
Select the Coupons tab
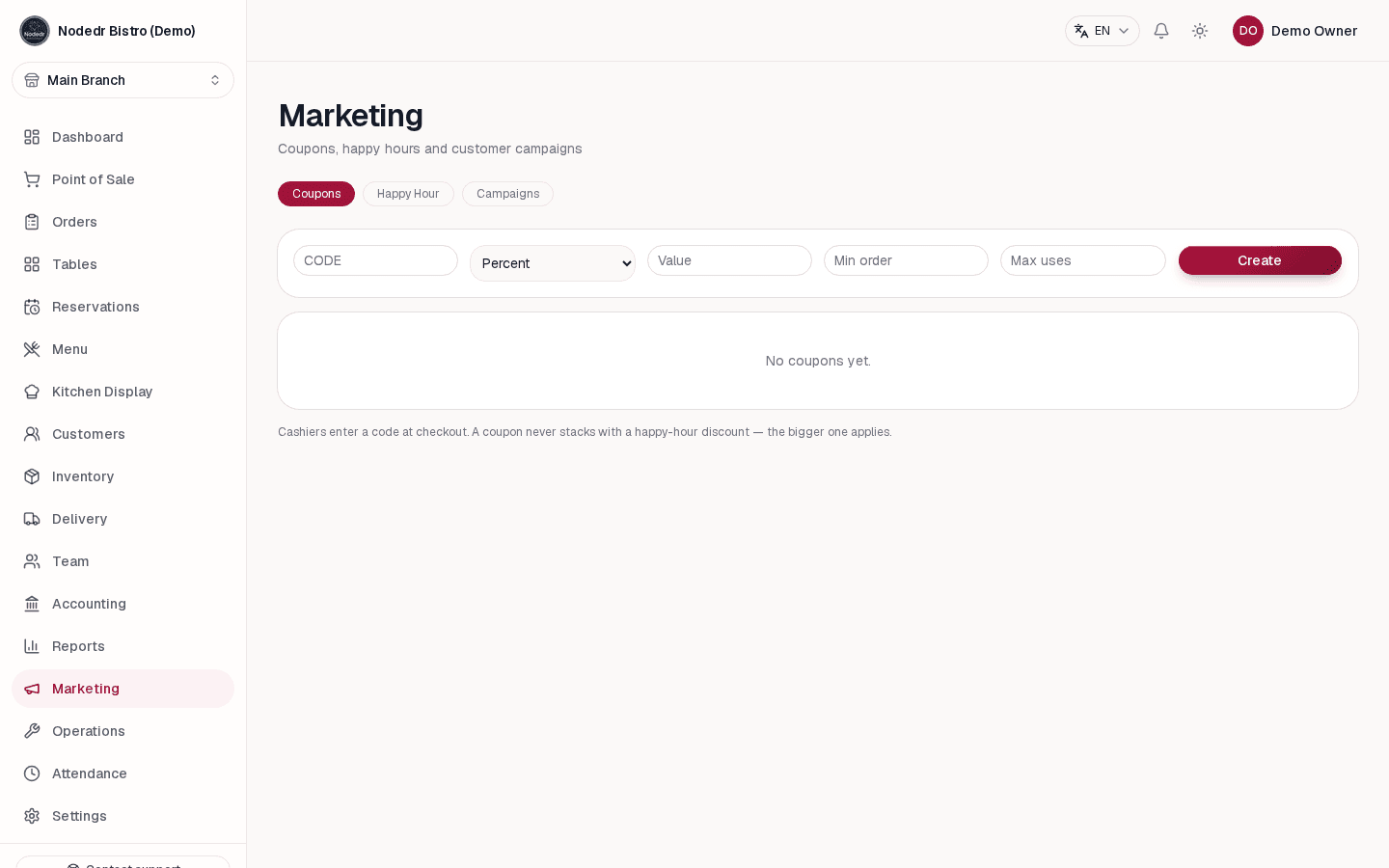point(316,194)
